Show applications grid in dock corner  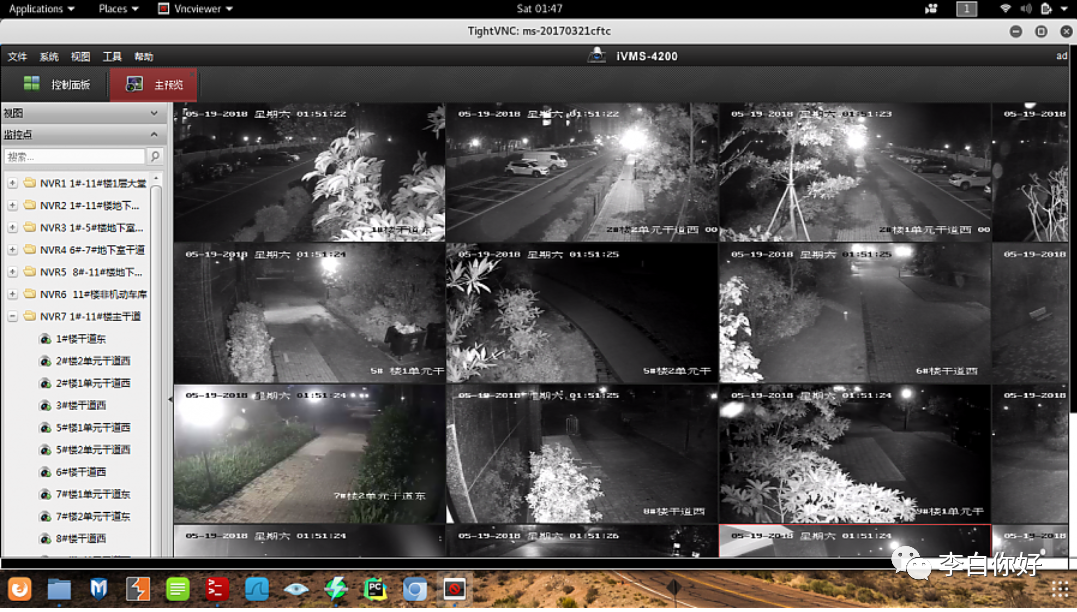1060,589
